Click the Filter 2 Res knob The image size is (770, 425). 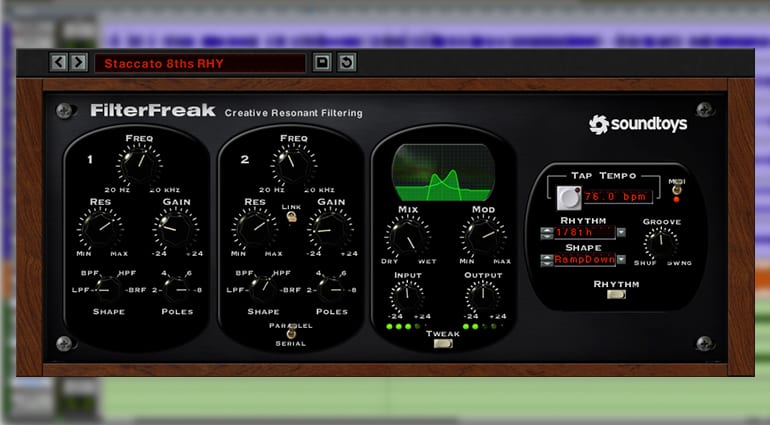tap(255, 229)
